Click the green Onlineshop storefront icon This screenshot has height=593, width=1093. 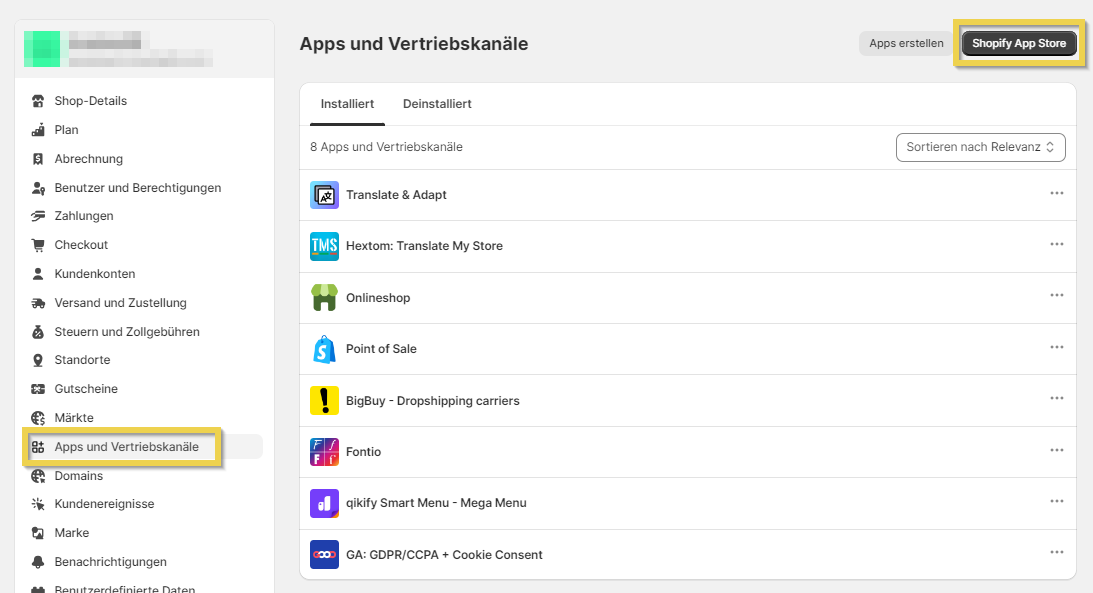coord(325,298)
